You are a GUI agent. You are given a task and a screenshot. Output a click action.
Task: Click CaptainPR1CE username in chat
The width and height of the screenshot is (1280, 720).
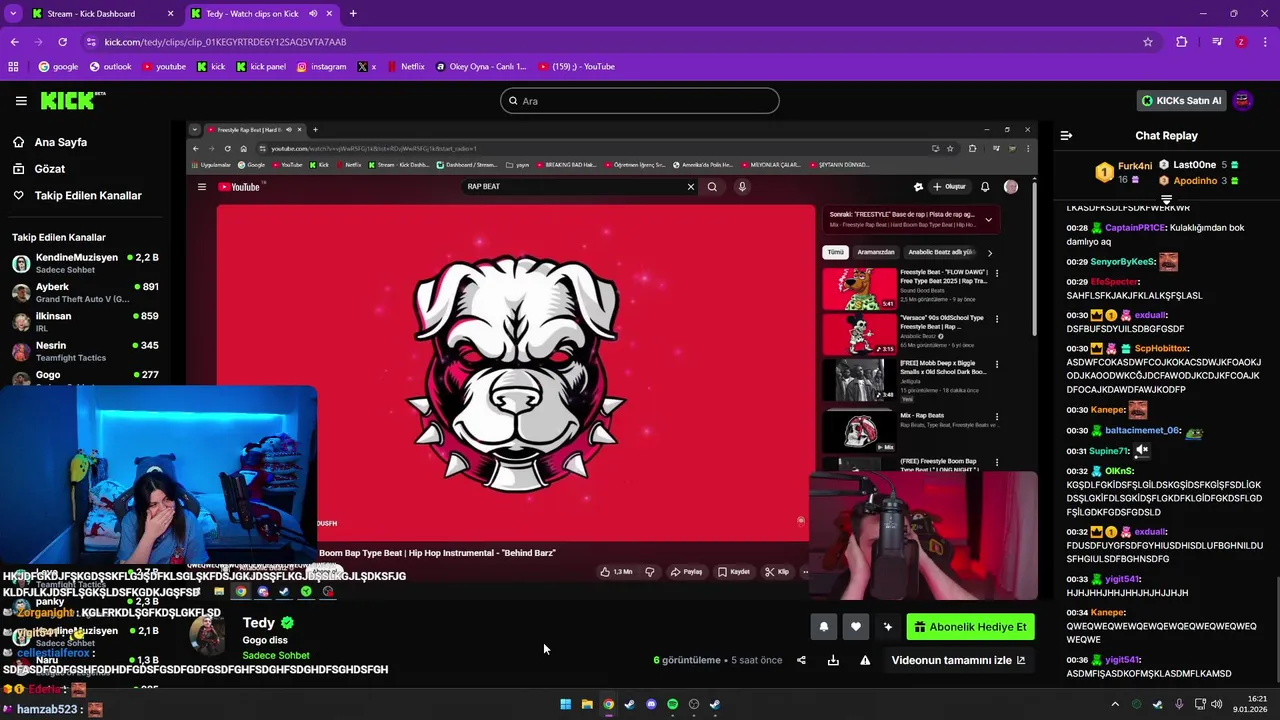[x=1135, y=228]
